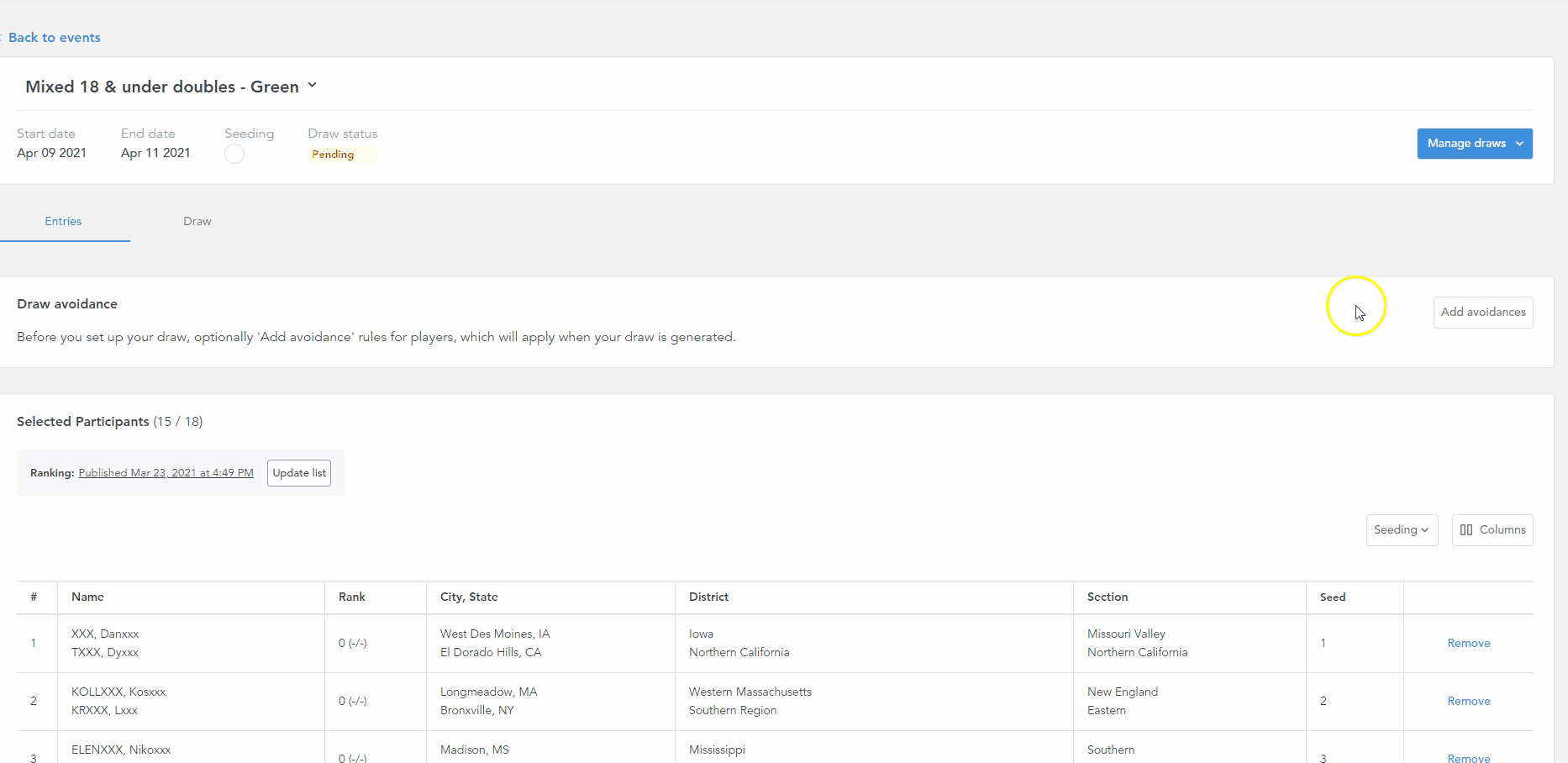The height and width of the screenshot is (763, 1568).
Task: Expand the event title dropdown chevron
Action: [312, 86]
